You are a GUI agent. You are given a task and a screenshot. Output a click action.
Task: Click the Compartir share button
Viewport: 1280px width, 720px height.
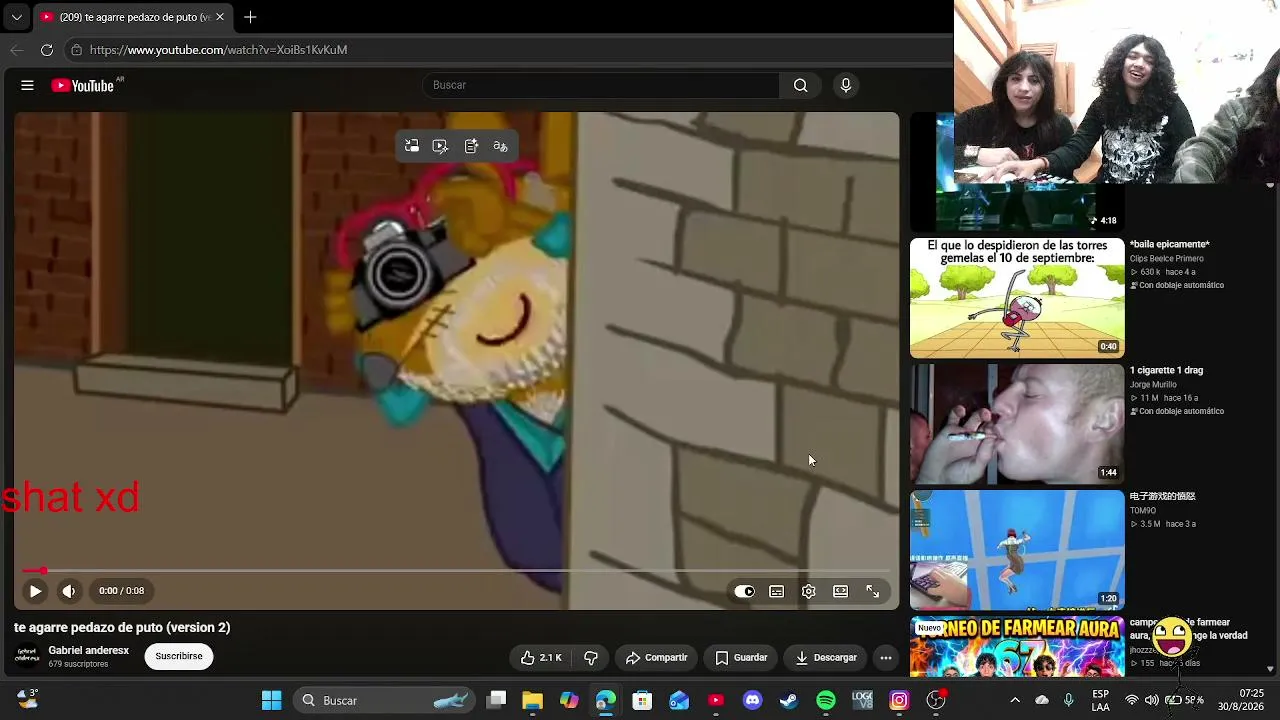(x=656, y=657)
